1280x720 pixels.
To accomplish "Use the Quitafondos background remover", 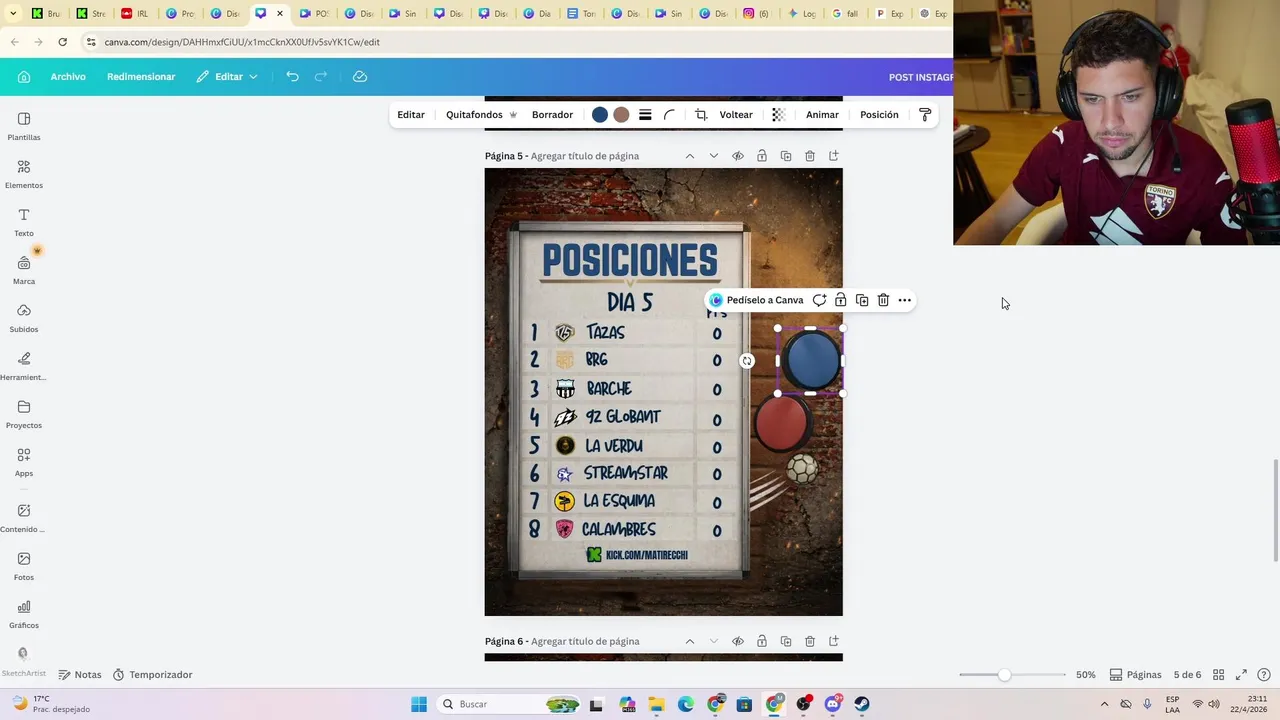I will point(481,115).
